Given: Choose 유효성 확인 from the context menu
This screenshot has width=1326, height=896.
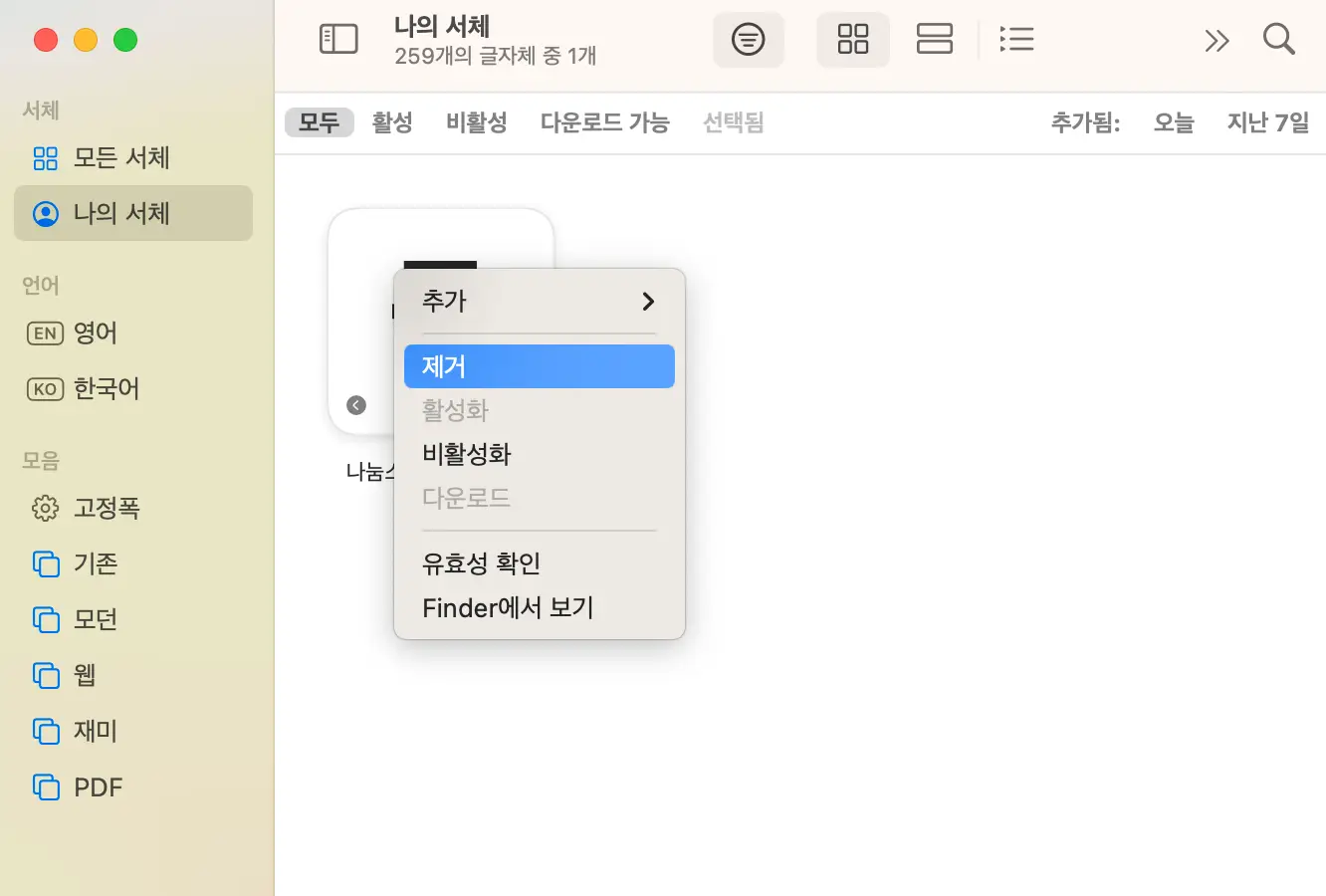Looking at the screenshot, I should pyautogui.click(x=540, y=563).
